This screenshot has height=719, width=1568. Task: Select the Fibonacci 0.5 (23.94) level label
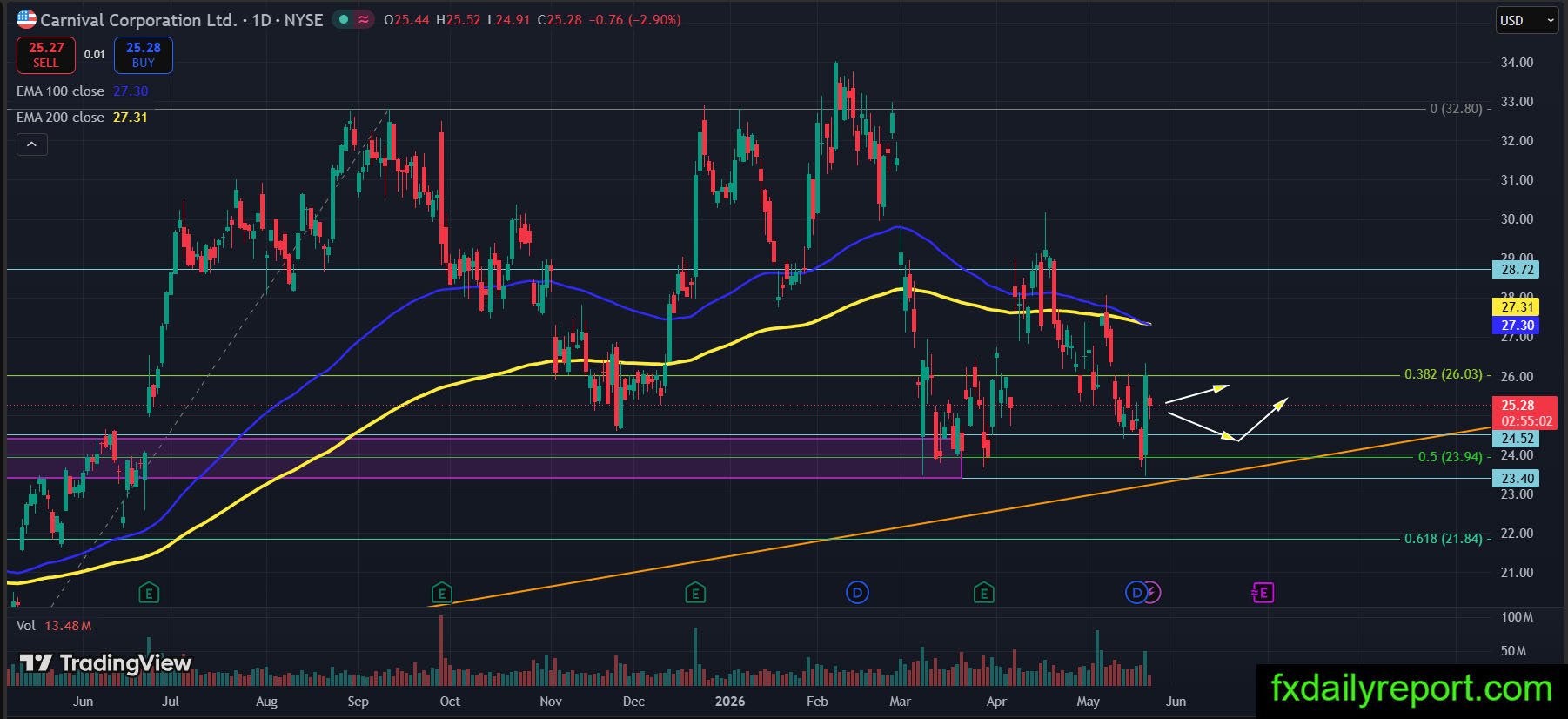click(x=1450, y=457)
